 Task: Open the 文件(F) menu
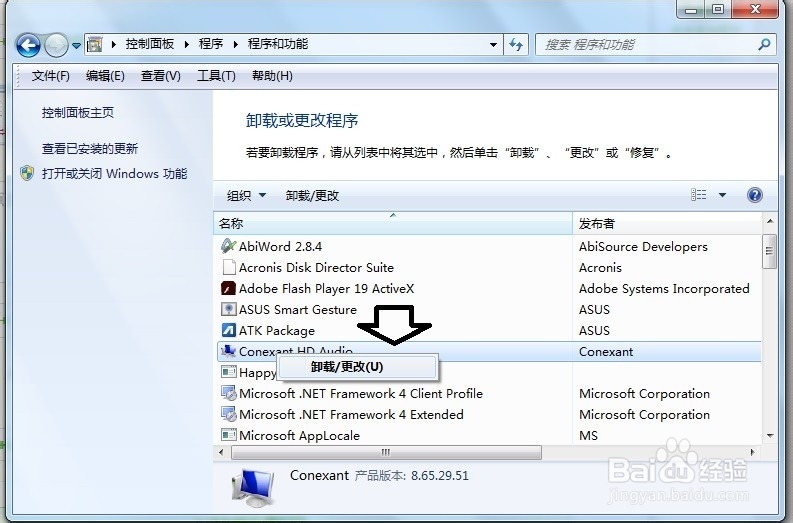(51, 76)
